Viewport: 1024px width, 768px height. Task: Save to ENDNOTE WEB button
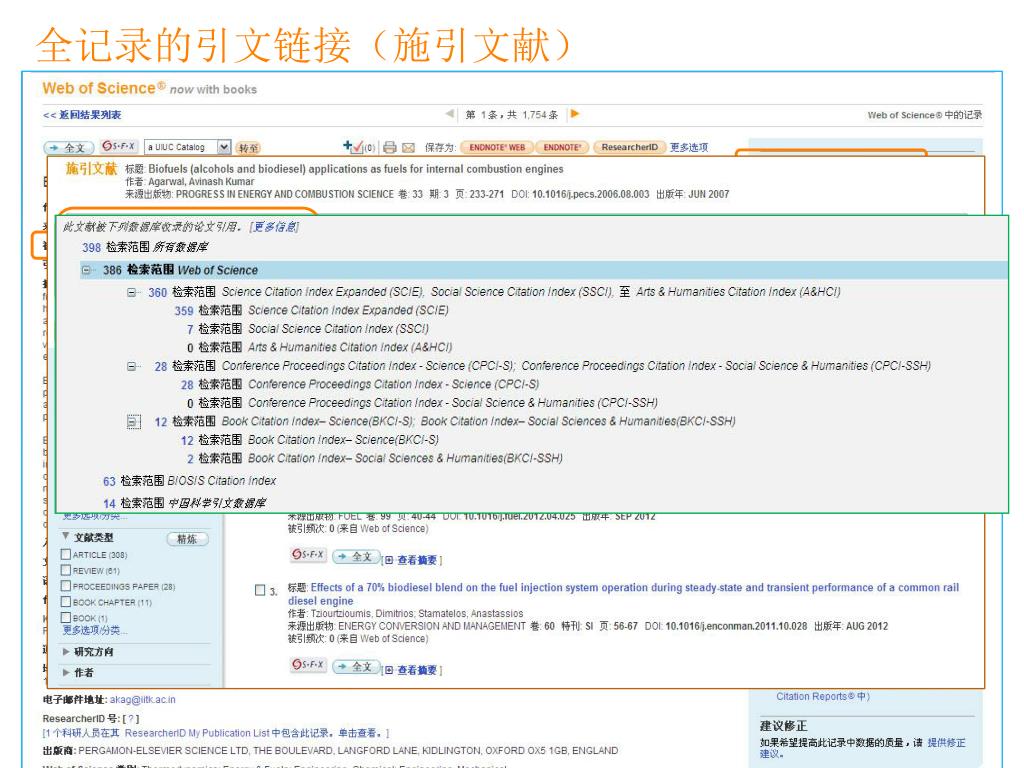[497, 147]
